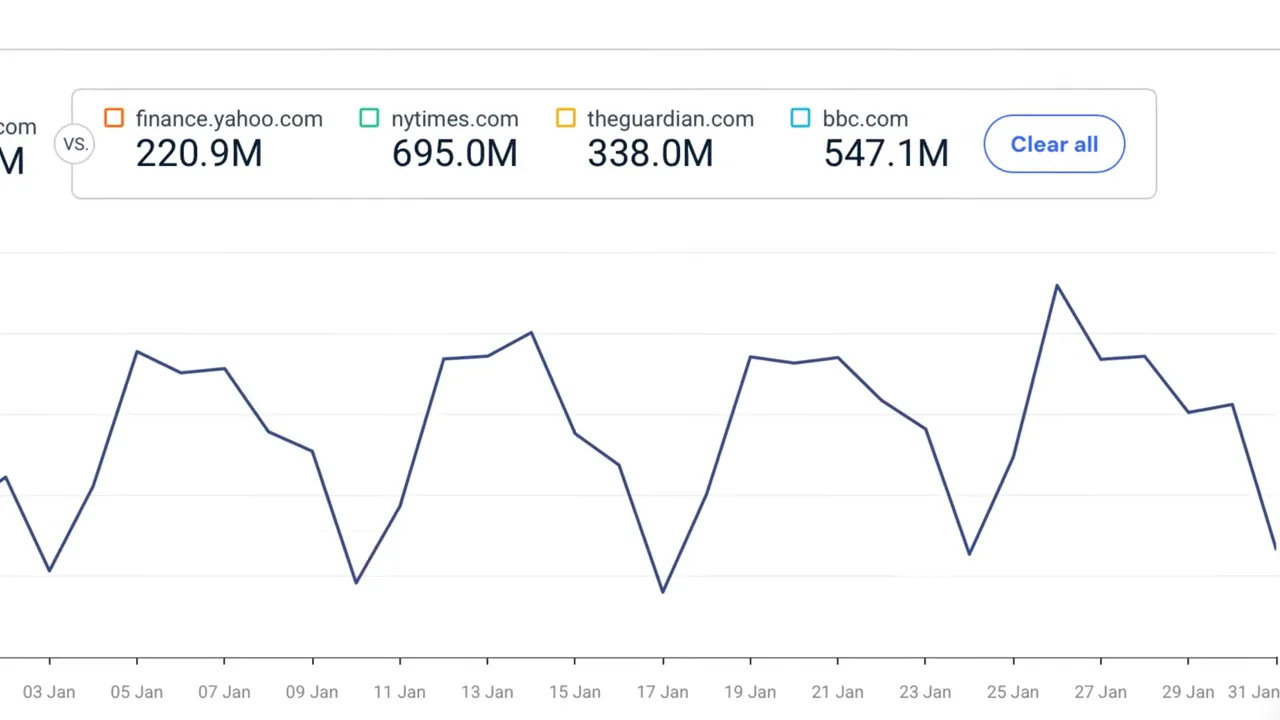Click the theguardian.com domain label
The image size is (1280, 720).
pos(670,119)
